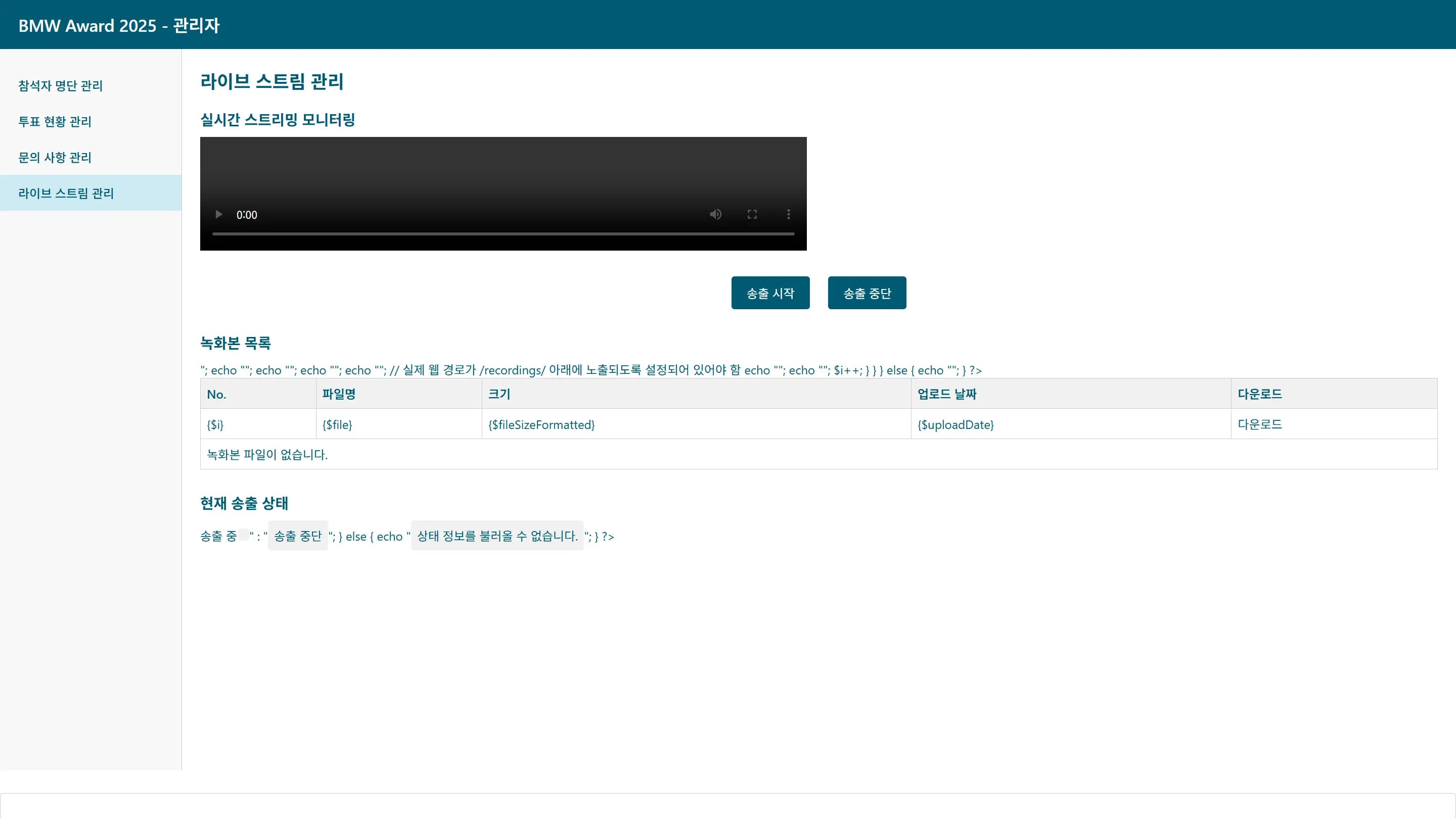Click the video progress bar to seek
Viewport: 1456px width, 818px height.
pos(503,233)
